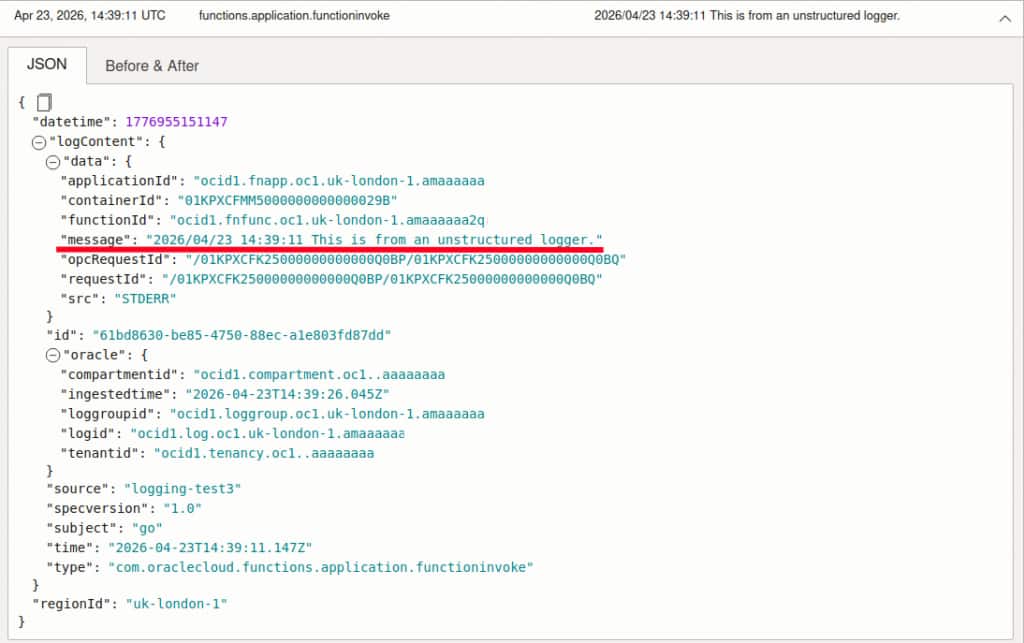Select the containerId value 01KPXCFMM5000000000000029B
This screenshot has width=1024, height=643.
287,200
